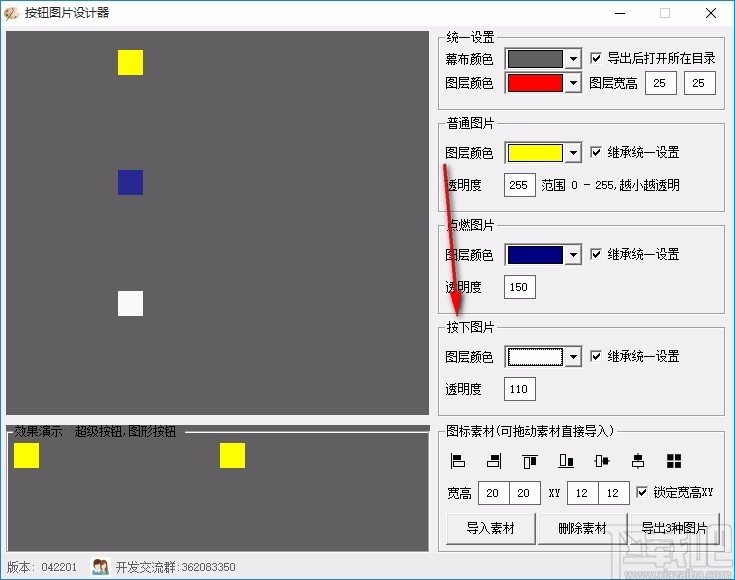The height and width of the screenshot is (580, 735).
Task: Apply the center vertically alignment icon
Action: point(602,461)
